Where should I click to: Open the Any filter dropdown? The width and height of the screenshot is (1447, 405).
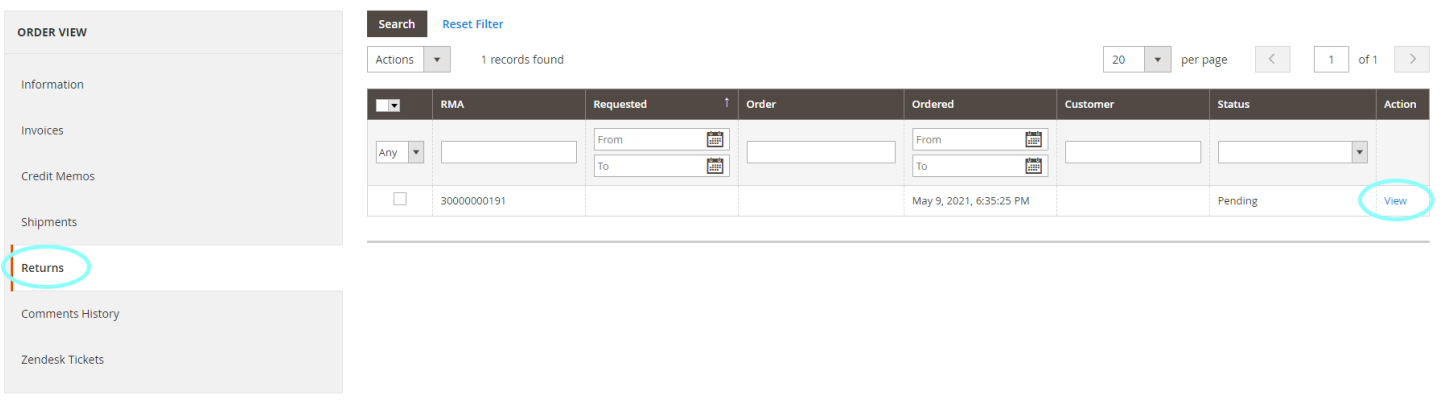[400, 152]
